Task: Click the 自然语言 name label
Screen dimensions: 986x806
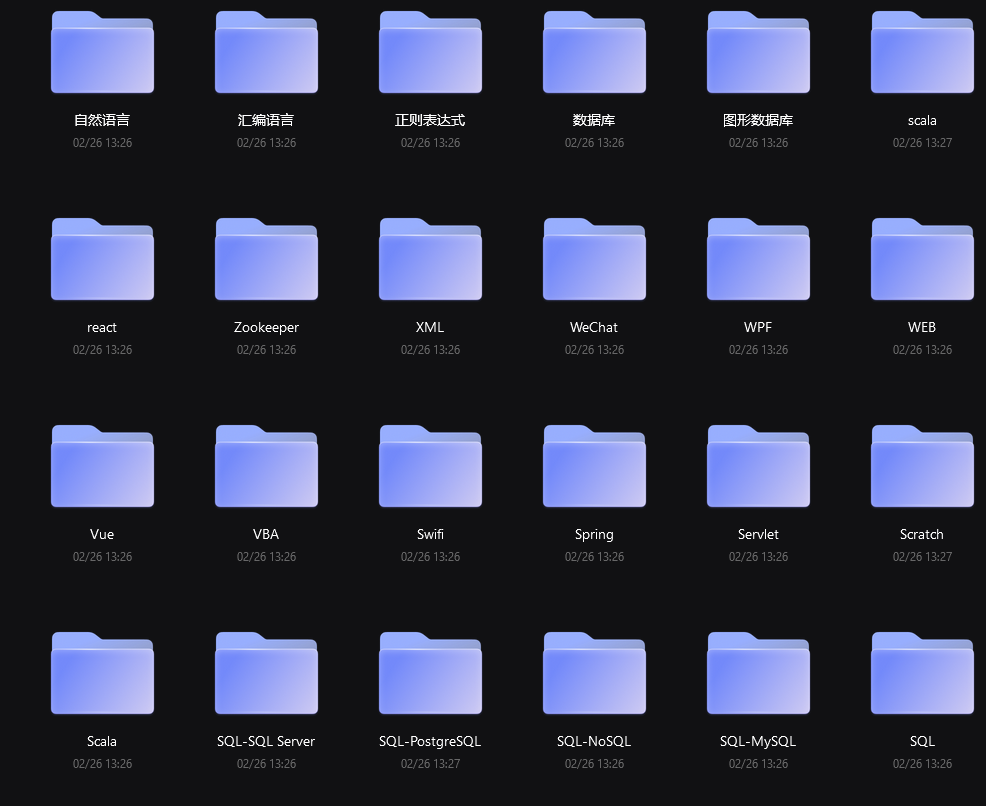Action: click(x=102, y=120)
